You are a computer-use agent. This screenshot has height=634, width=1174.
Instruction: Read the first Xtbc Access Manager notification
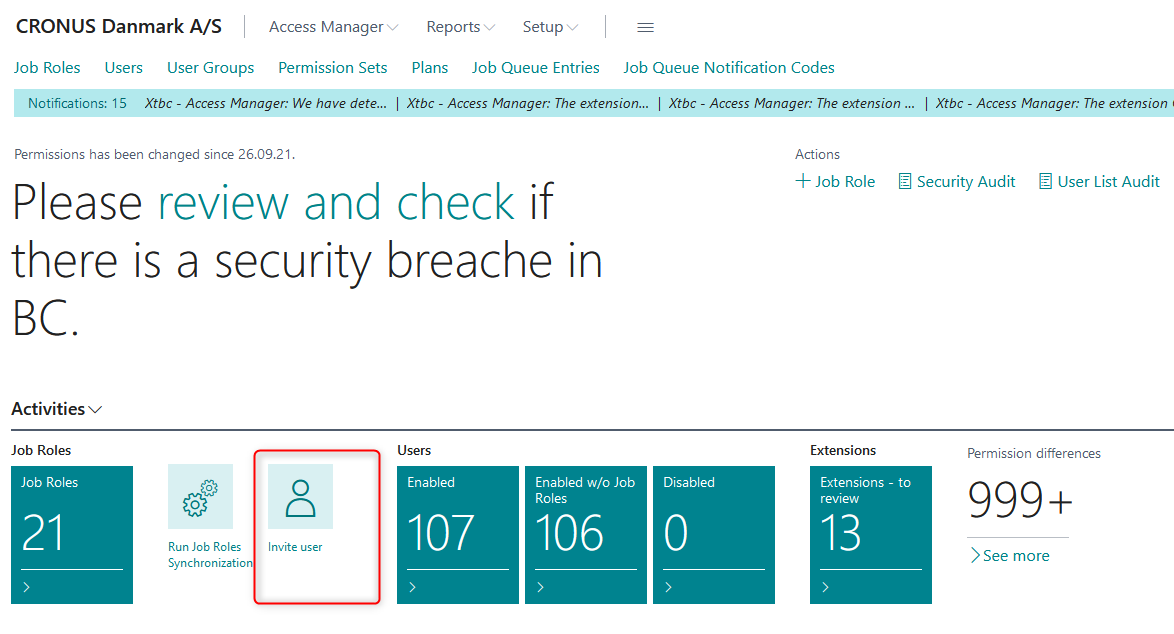[x=264, y=103]
